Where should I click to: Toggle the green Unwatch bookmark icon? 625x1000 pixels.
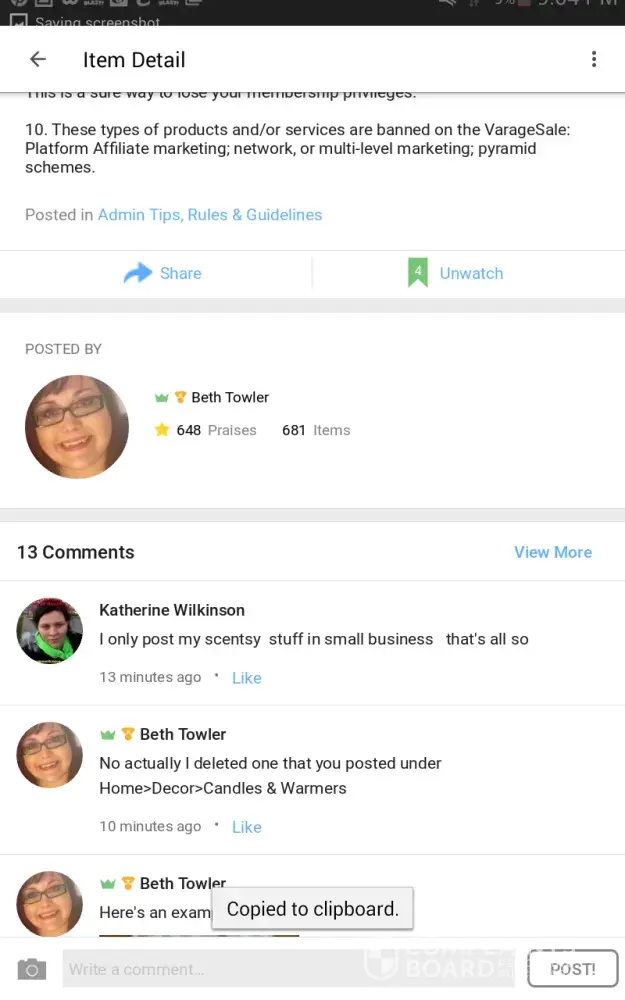coord(418,273)
